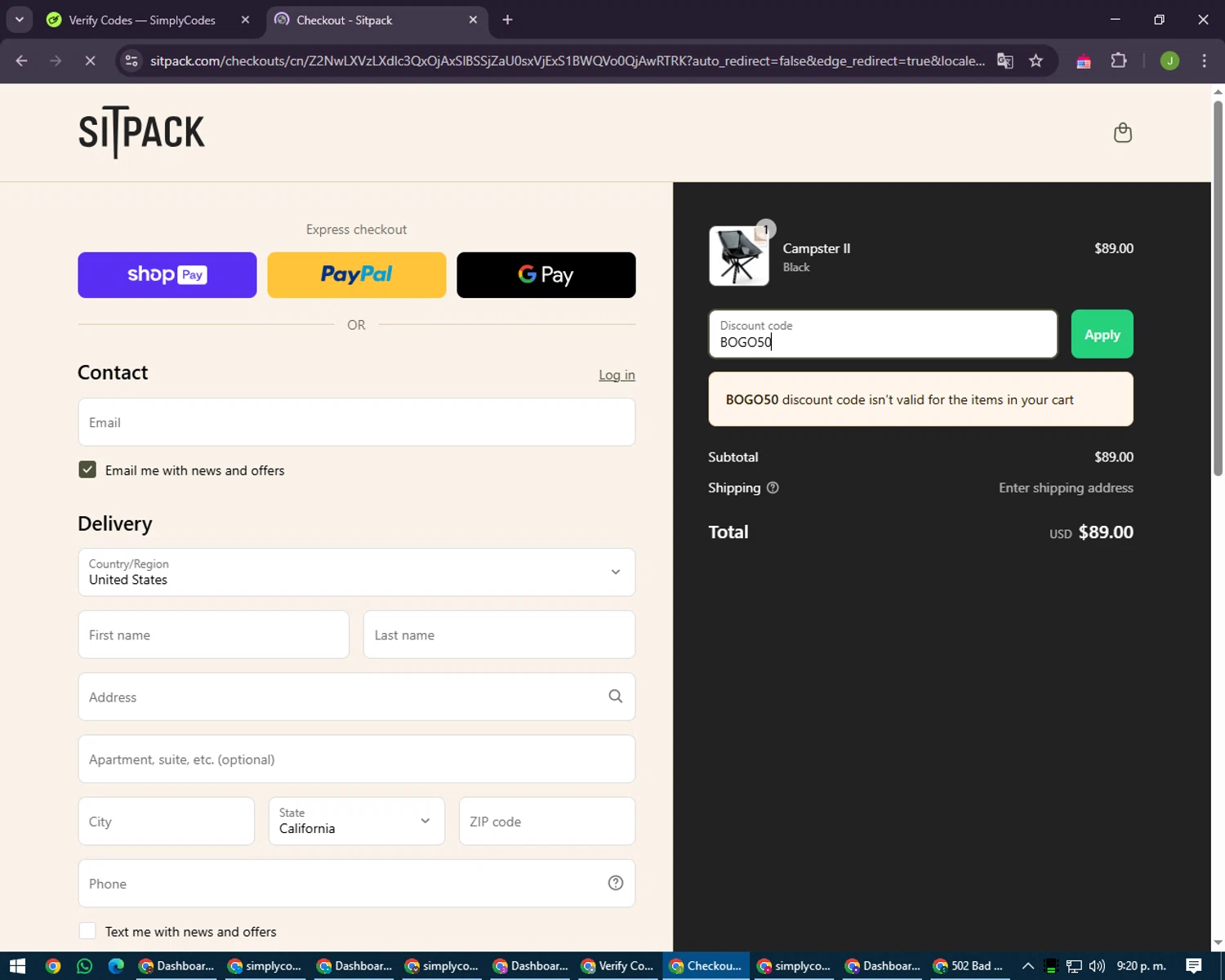The height and width of the screenshot is (980, 1225).
Task: Click the Last name field
Action: coord(499,635)
